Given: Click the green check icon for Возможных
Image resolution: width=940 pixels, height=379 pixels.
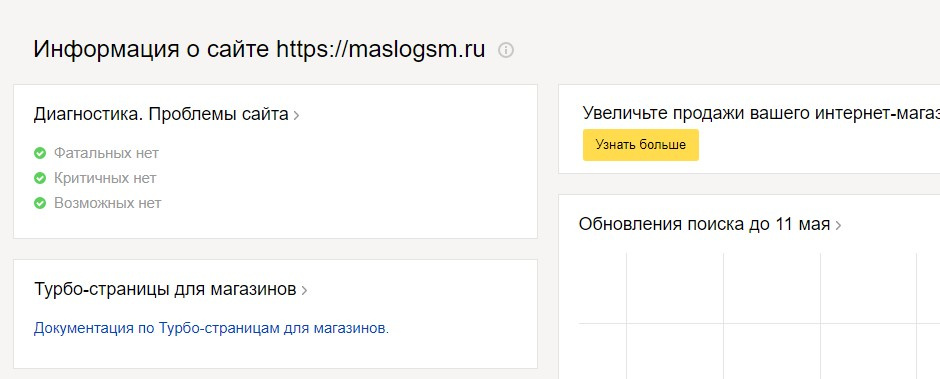Looking at the screenshot, I should coord(40,203).
